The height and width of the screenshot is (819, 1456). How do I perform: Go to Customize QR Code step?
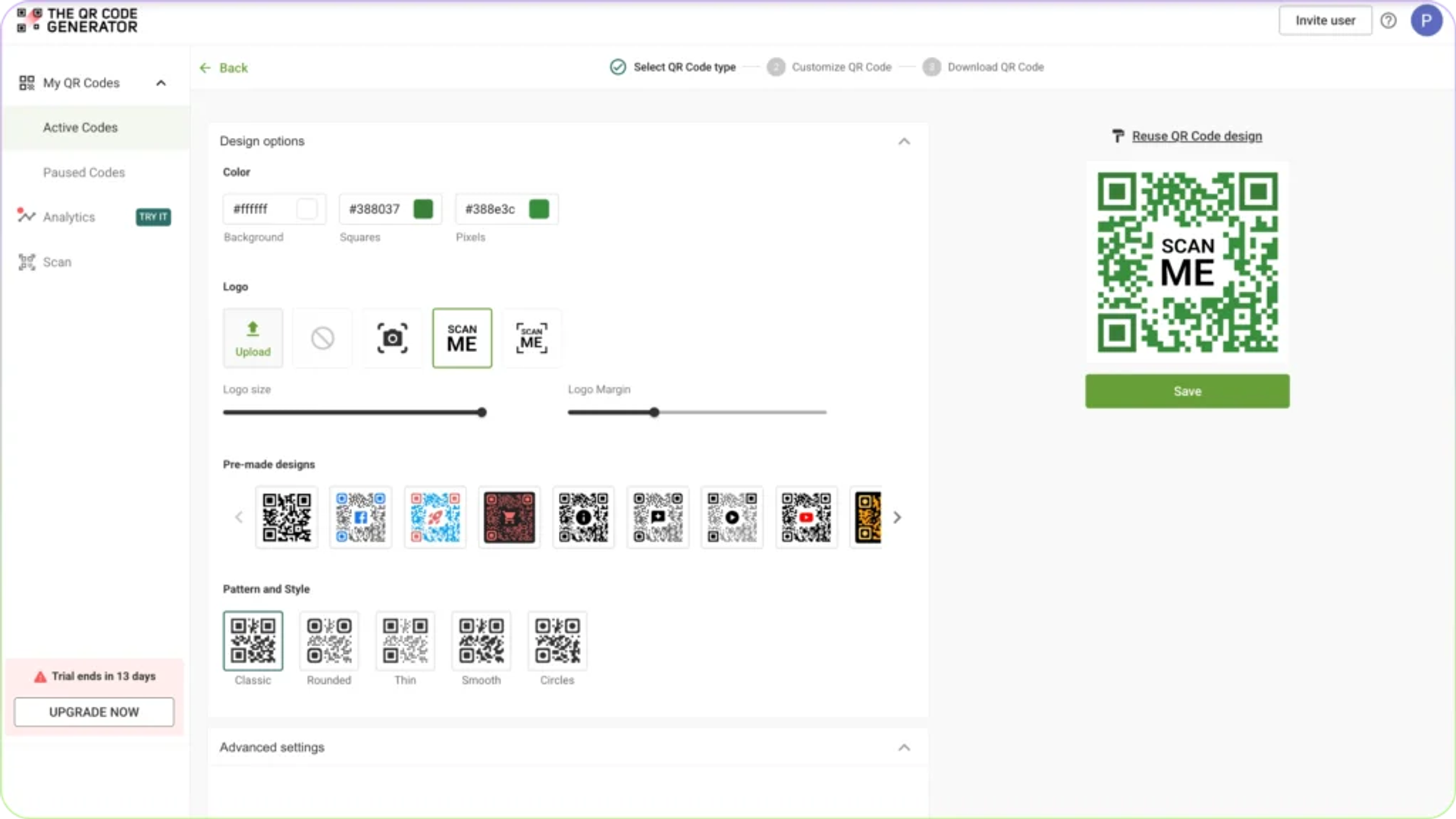click(829, 67)
